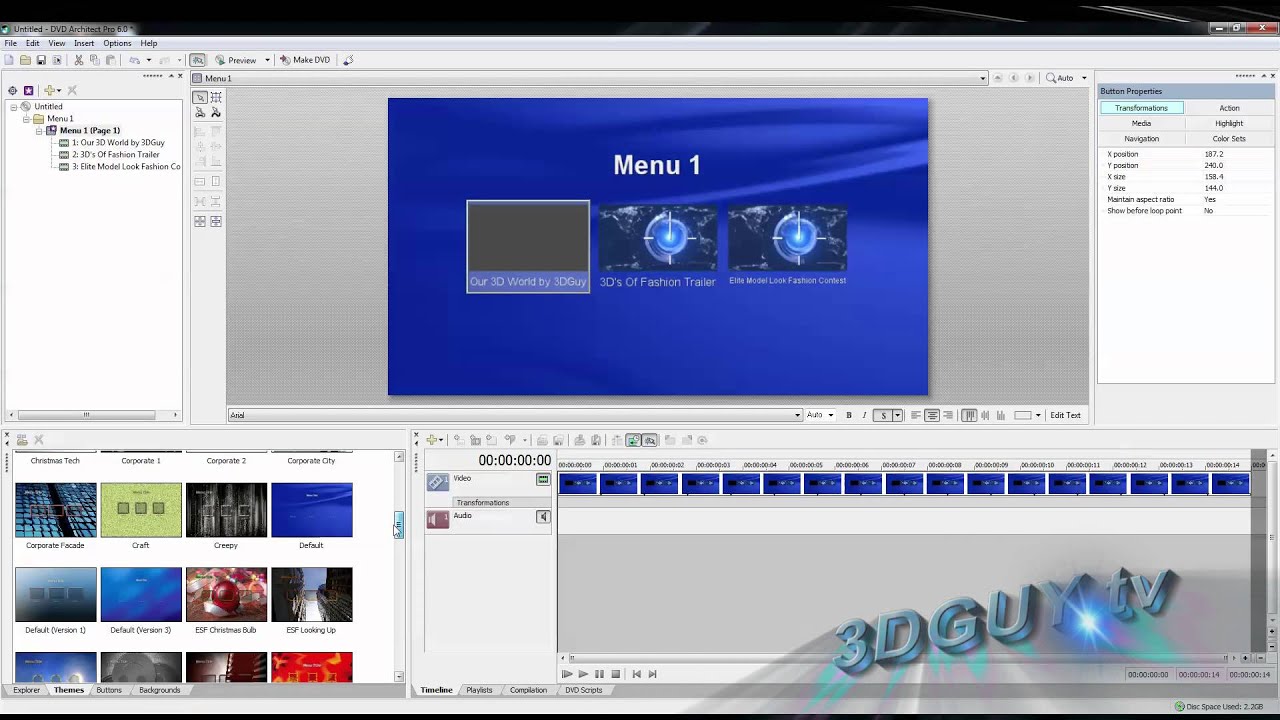The width and height of the screenshot is (1280, 720).
Task: Collapse the Untitled project tree node
Action: coord(14,106)
